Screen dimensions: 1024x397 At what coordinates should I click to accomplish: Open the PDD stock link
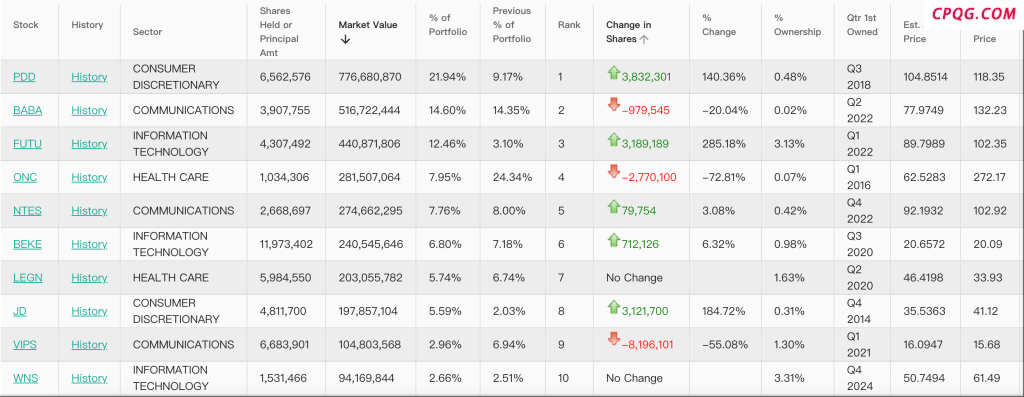(x=24, y=77)
